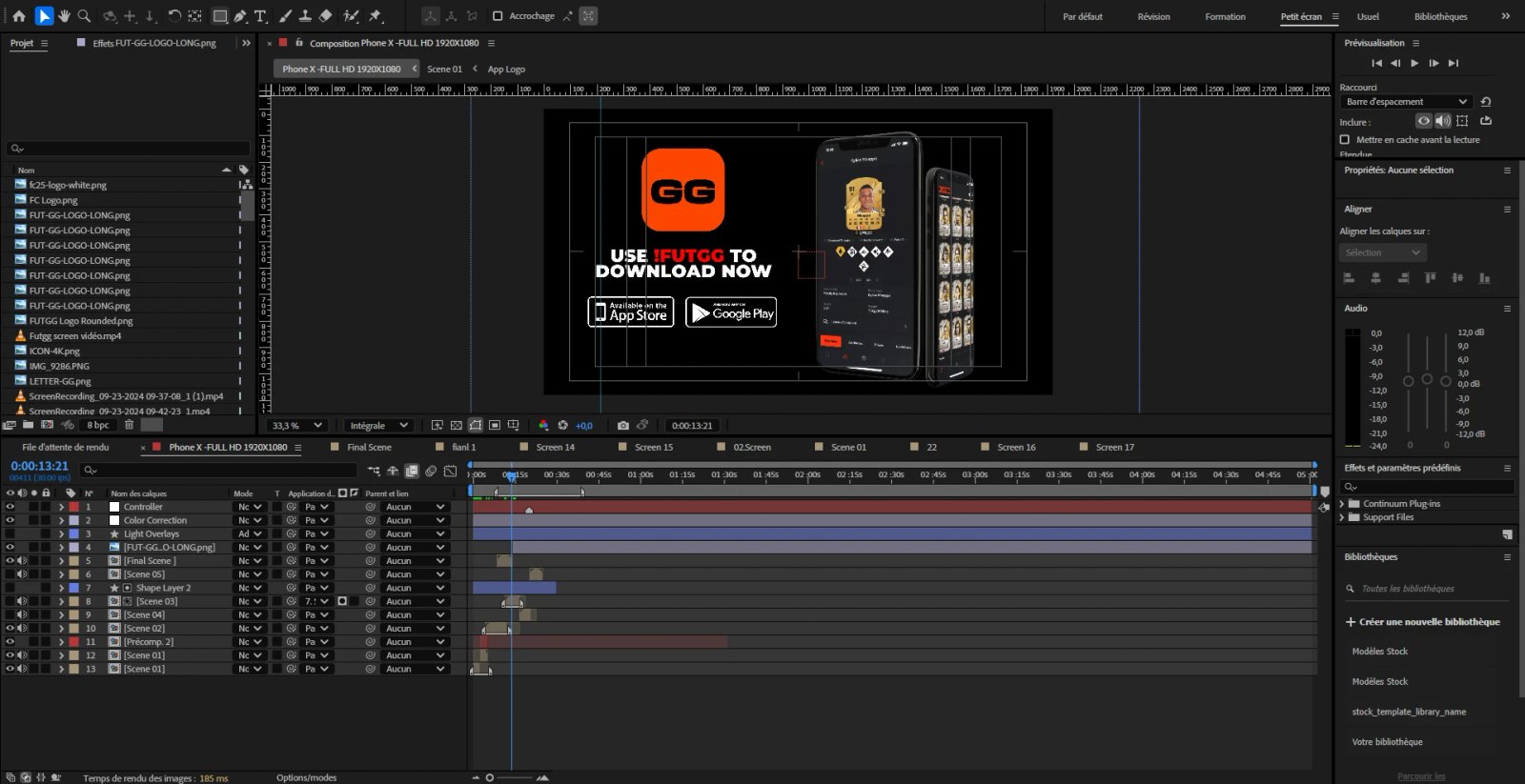Choose the Eraser tool
The image size is (1525, 784).
325,16
